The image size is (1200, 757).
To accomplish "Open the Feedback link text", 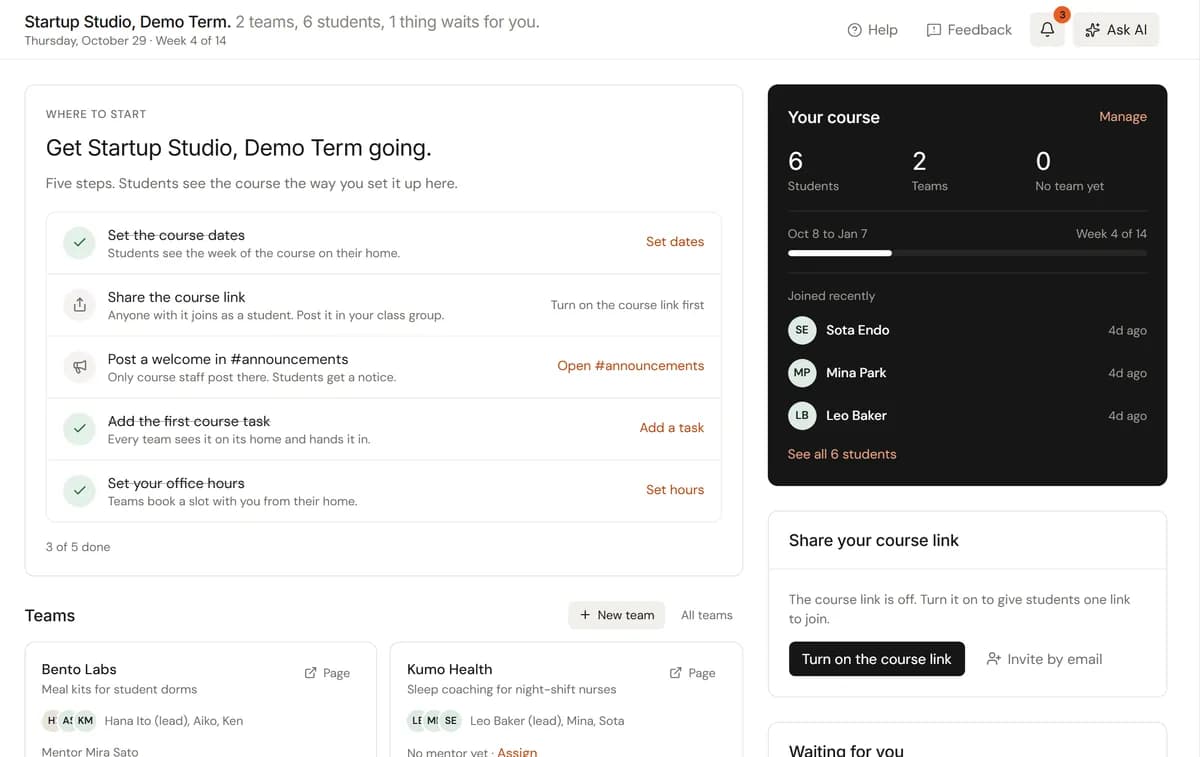I will (x=980, y=30).
